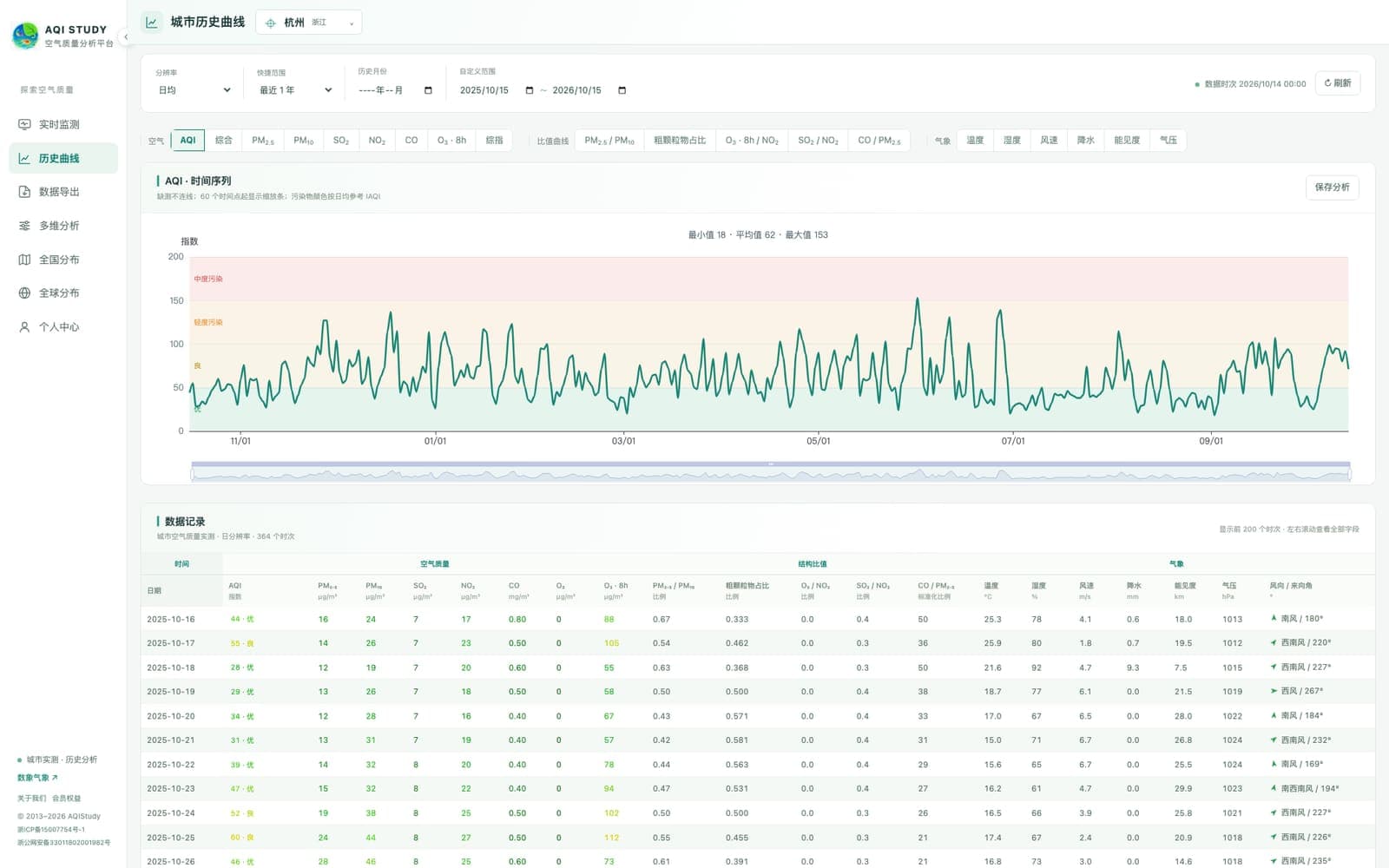Open the 历史月份 calendar picker icon
Screen dimensions: 1389x868
click(x=428, y=90)
